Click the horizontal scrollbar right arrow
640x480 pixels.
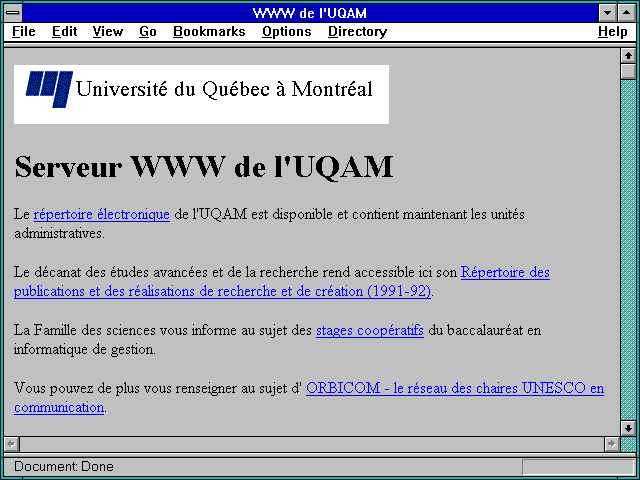612,444
